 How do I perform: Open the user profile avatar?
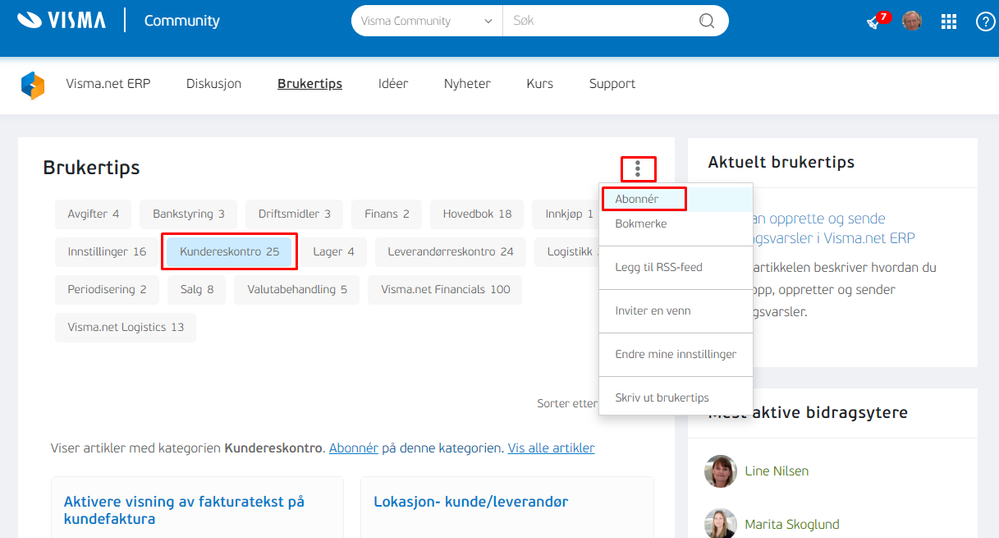point(912,20)
